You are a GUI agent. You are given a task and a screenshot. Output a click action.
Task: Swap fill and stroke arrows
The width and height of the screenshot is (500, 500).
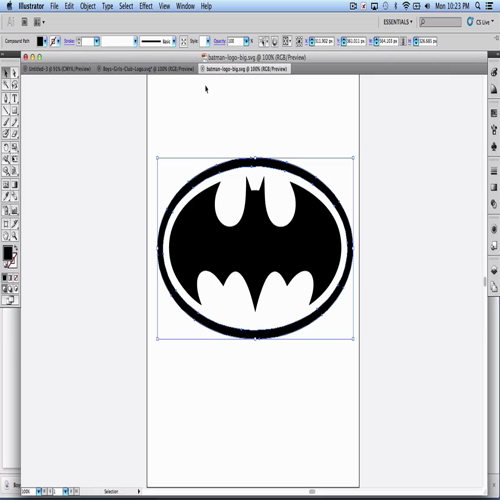pos(16,248)
